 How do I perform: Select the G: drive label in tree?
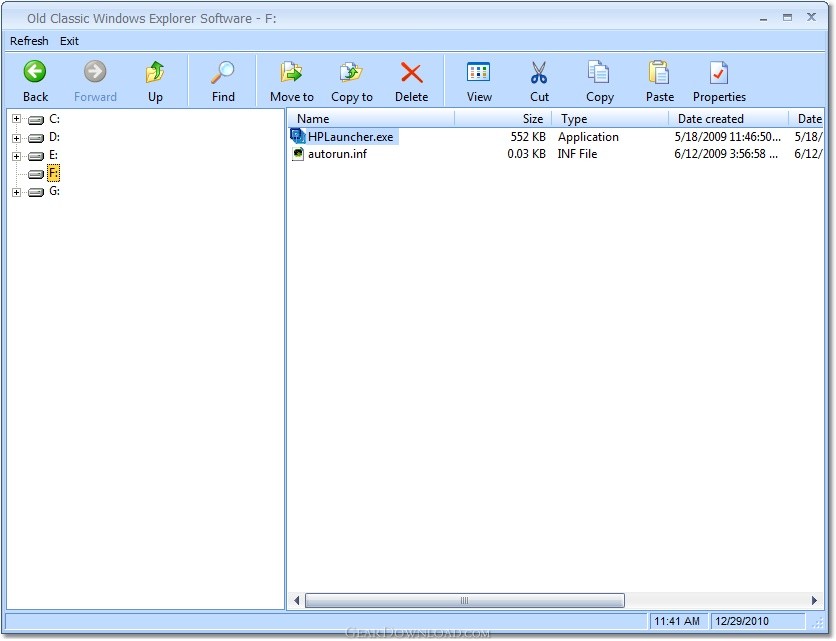point(54,191)
